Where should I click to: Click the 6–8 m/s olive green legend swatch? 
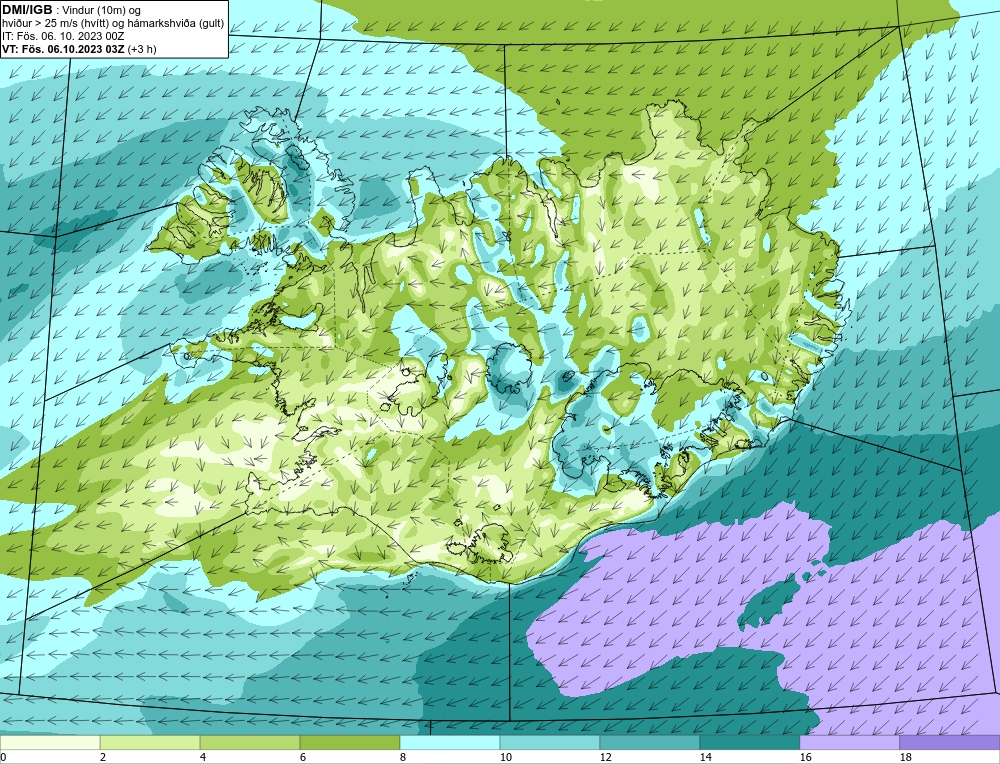pos(349,743)
